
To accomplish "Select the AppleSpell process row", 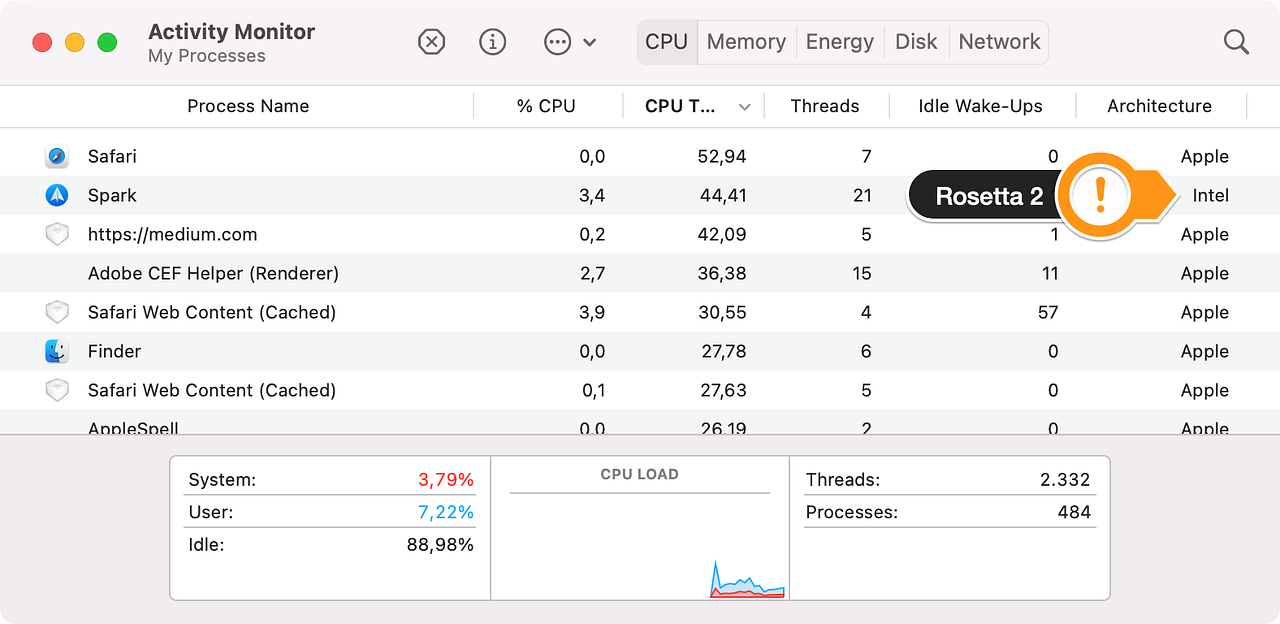I will [640, 425].
